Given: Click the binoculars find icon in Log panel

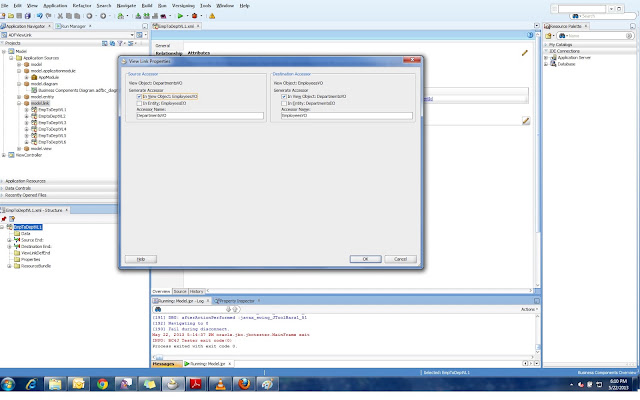Looking at the screenshot, I should click(x=158, y=309).
